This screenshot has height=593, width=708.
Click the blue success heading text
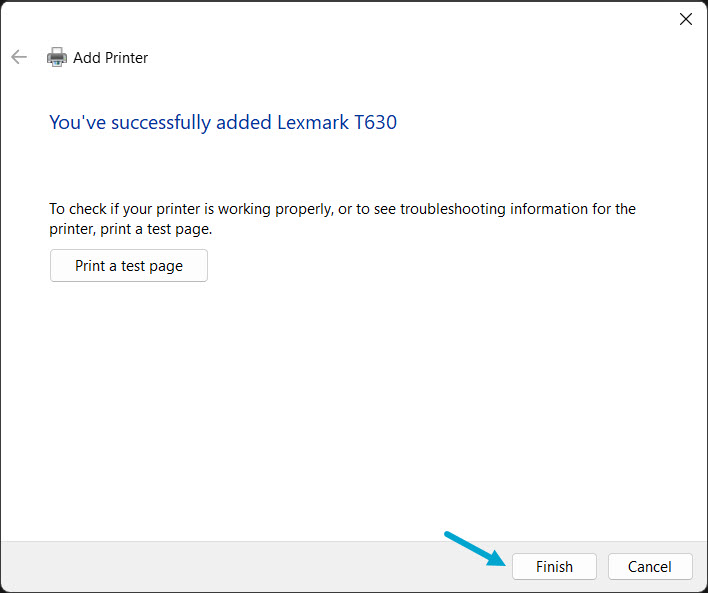pos(222,123)
